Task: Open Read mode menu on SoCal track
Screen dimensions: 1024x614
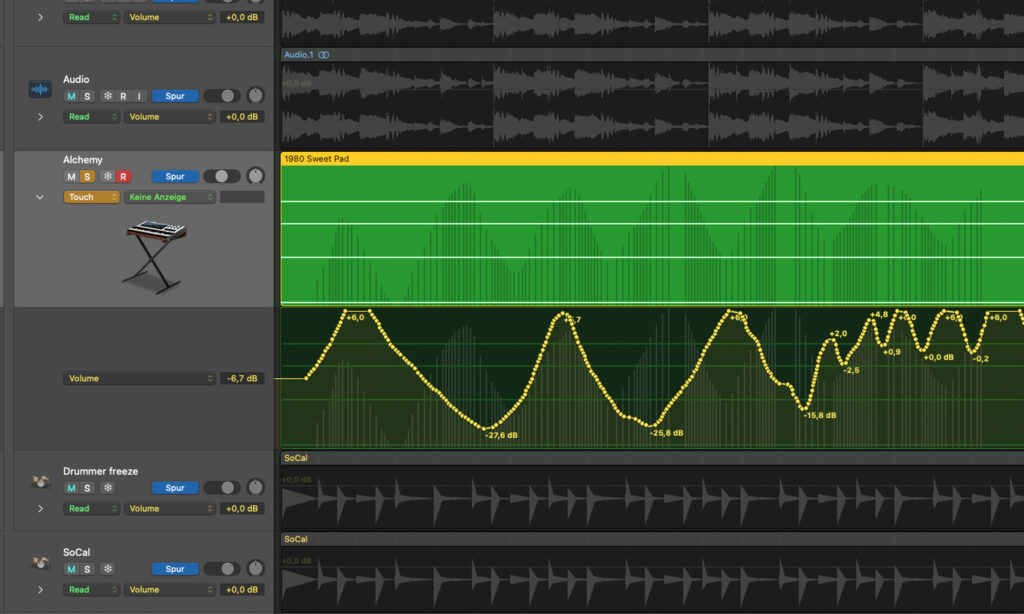Action: [91, 590]
